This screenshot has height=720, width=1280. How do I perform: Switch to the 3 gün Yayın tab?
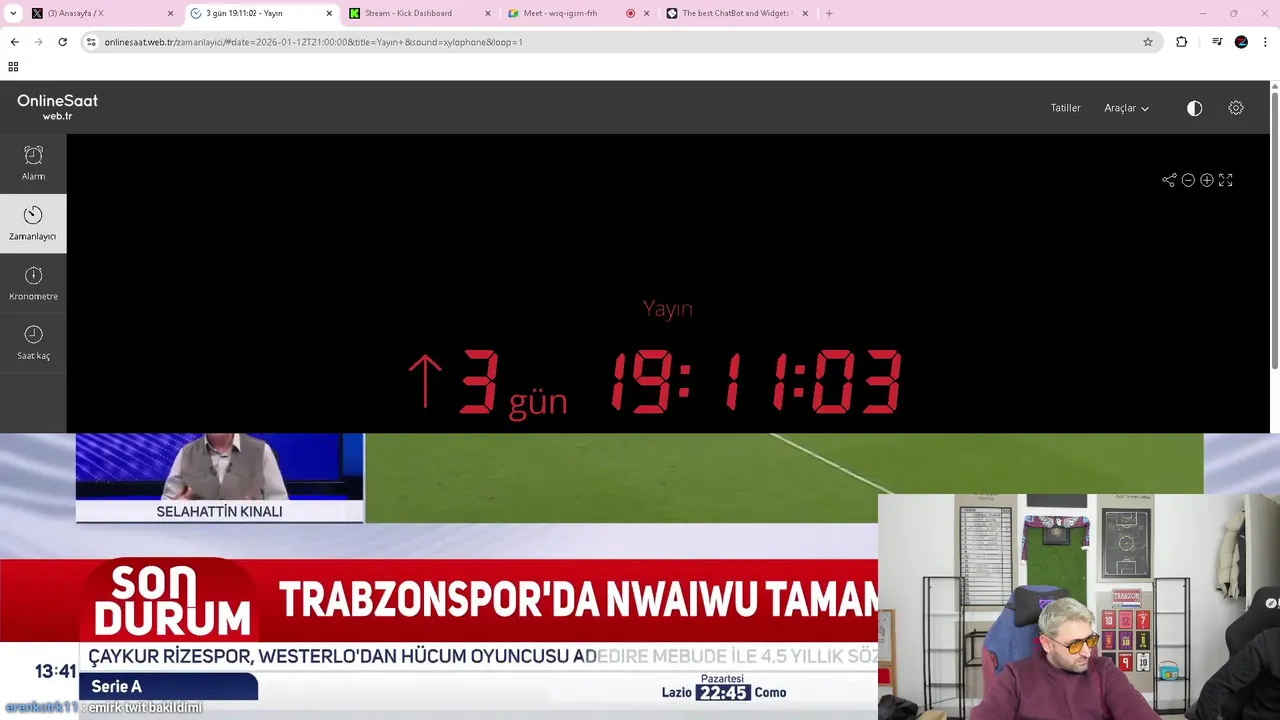[x=260, y=13]
